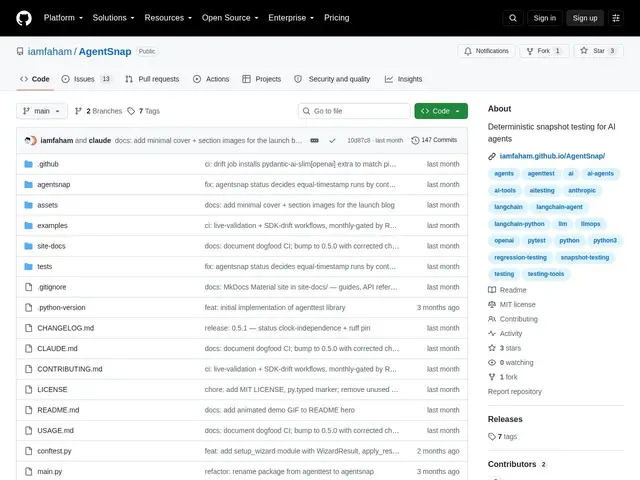Open the claude co-author link
Viewport: 640px width, 480px height.
[100, 140]
